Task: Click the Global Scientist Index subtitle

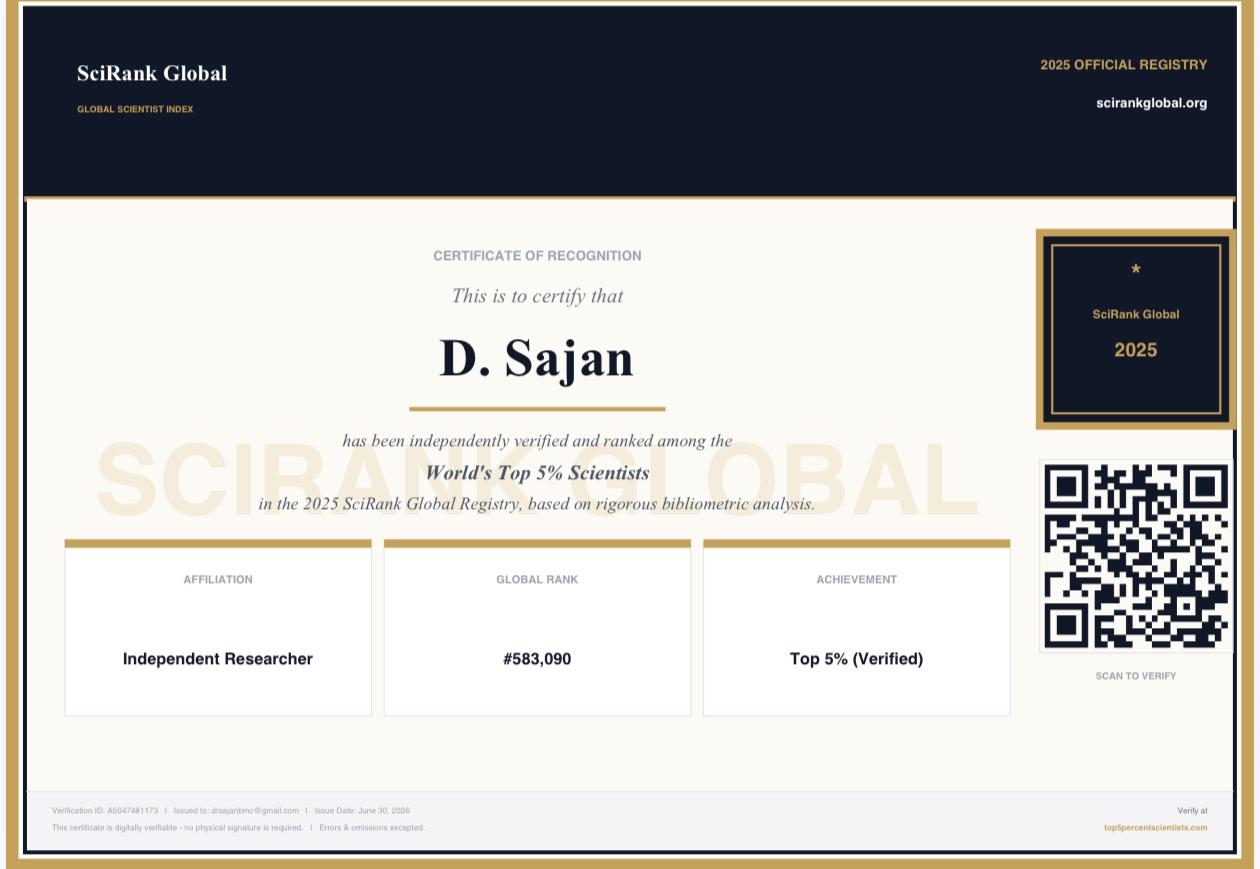Action: click(135, 109)
